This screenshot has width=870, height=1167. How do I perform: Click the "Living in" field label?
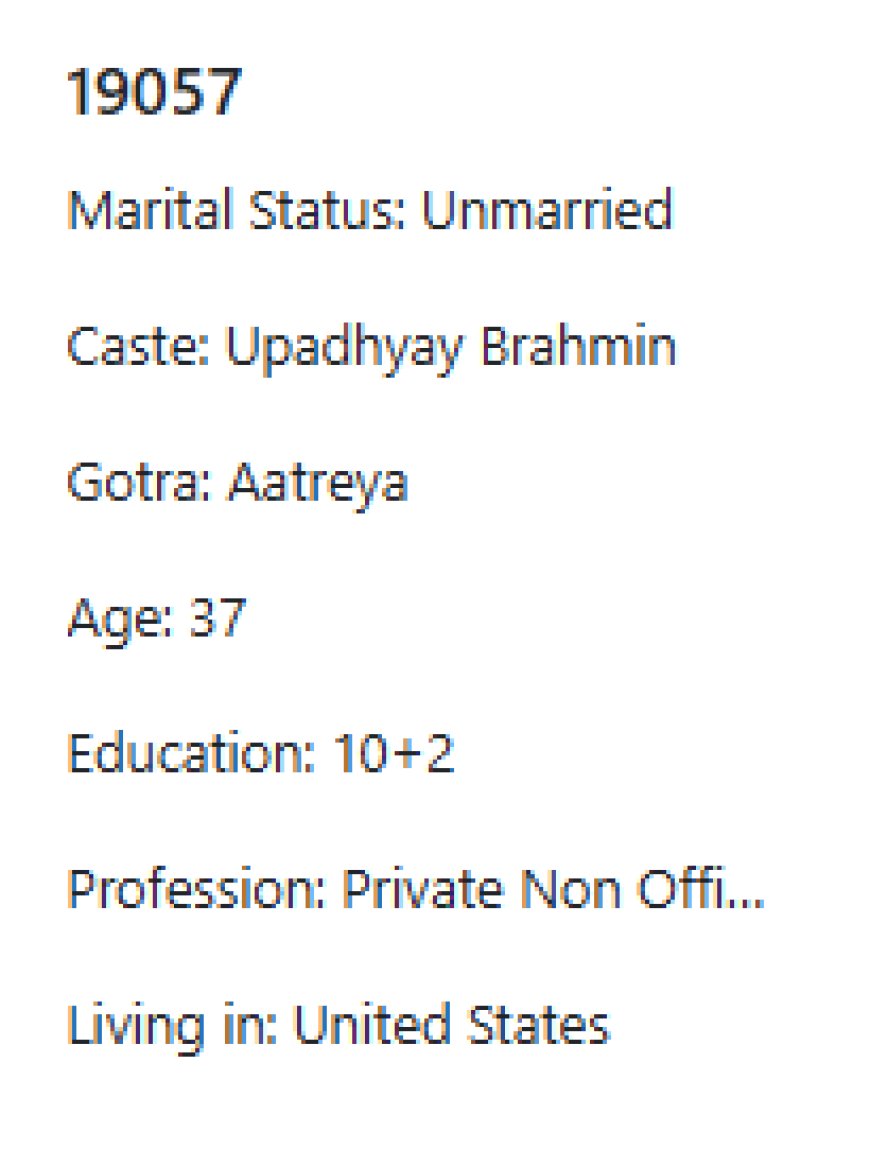[x=171, y=1027]
